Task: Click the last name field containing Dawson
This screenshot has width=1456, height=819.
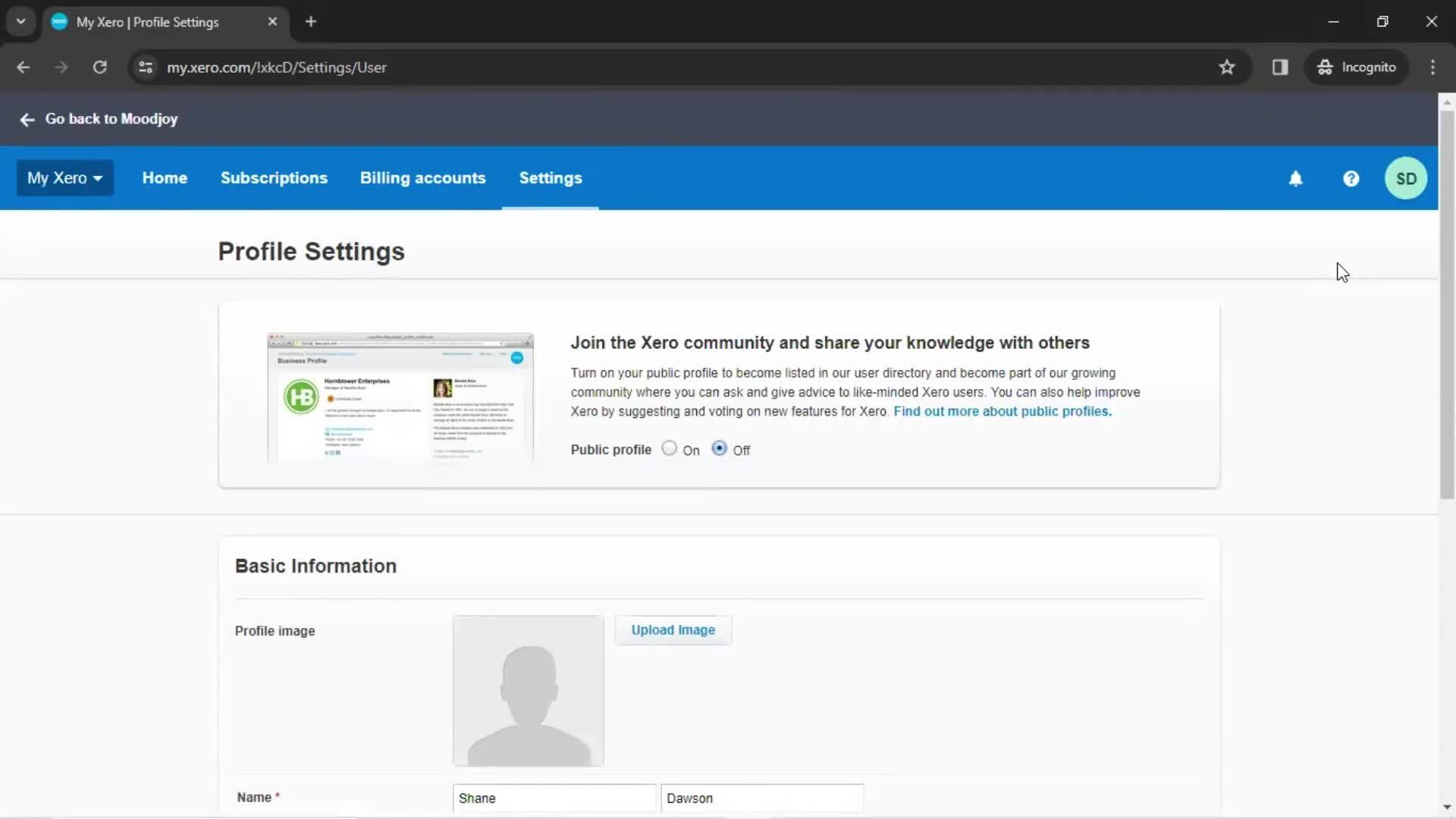Action: point(762,799)
